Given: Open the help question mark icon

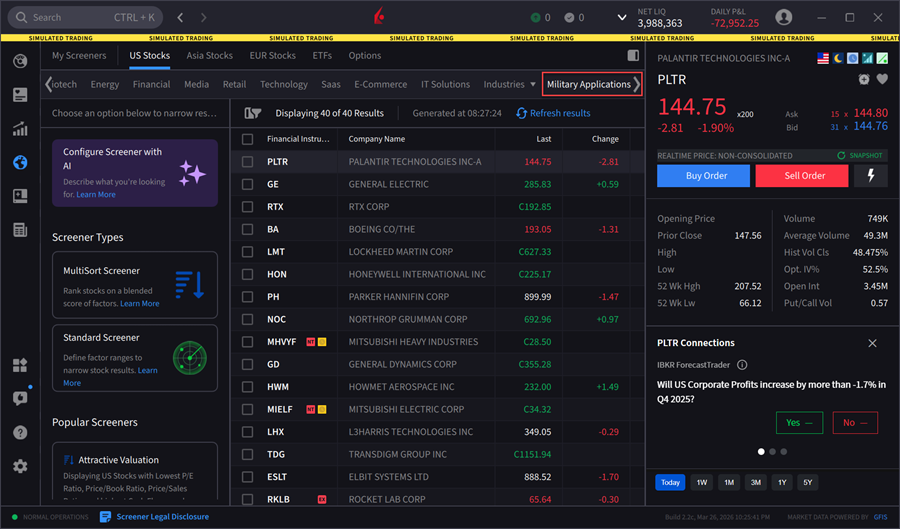Looking at the screenshot, I should (20, 432).
